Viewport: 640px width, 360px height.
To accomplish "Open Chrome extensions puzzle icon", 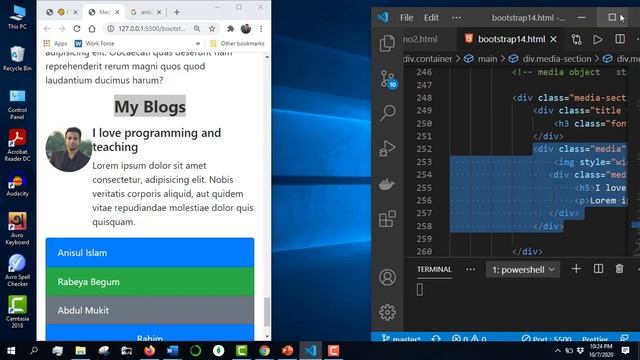I will (x=231, y=29).
